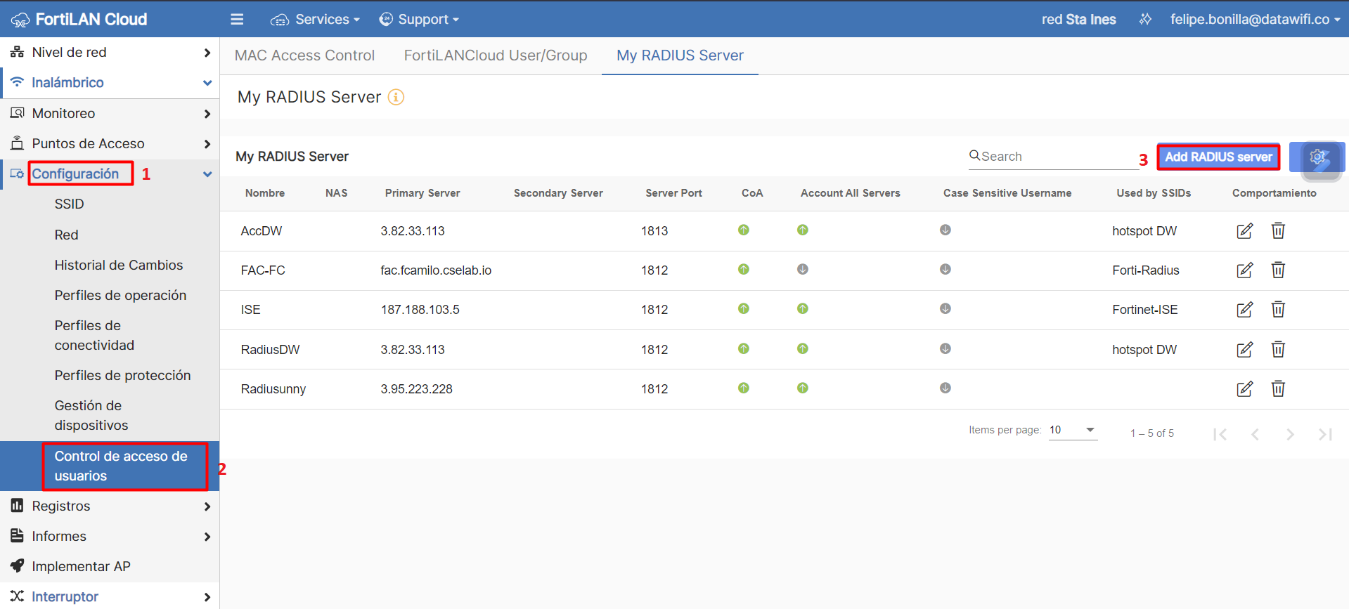This screenshot has height=609, width=1349.
Task: Expand the Registros menu
Action: 109,506
